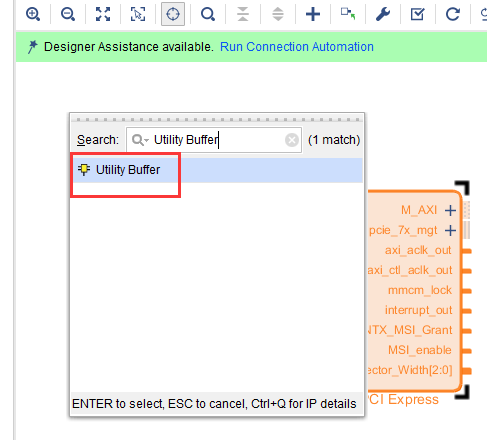487x440 pixels.
Task: Click the Add IP plus icon
Action: coord(313,14)
